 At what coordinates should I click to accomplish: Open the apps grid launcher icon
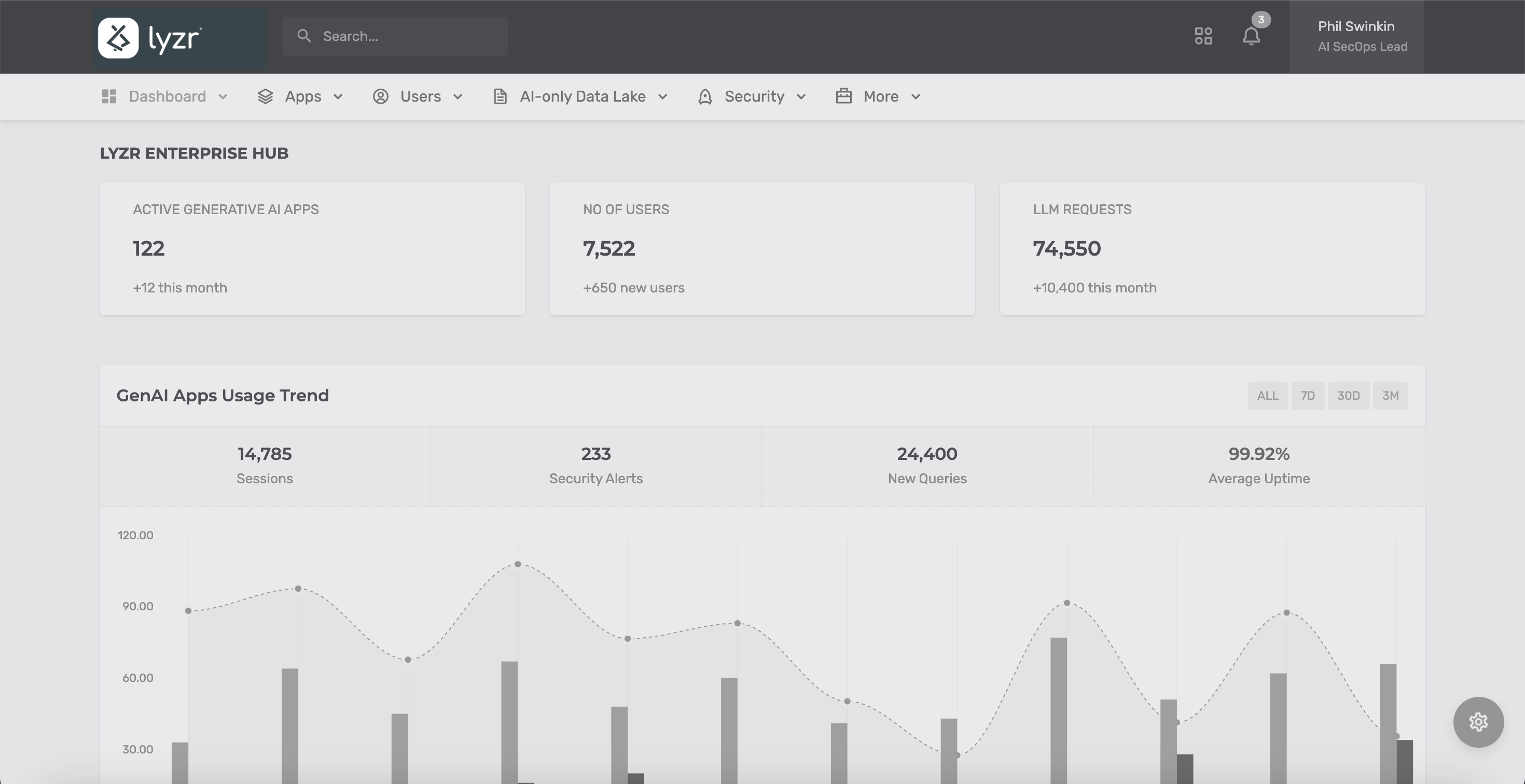pyautogui.click(x=1203, y=36)
